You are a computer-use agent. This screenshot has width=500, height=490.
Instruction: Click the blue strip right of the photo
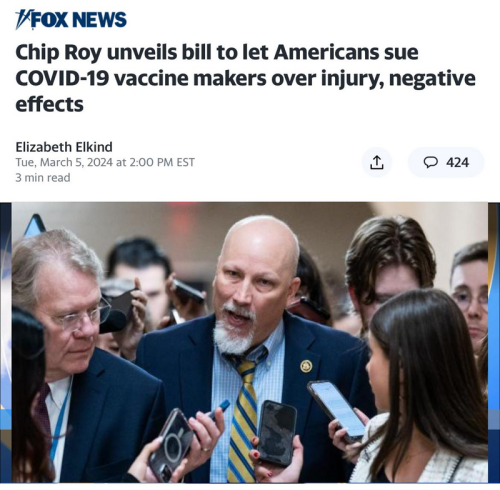(494, 342)
